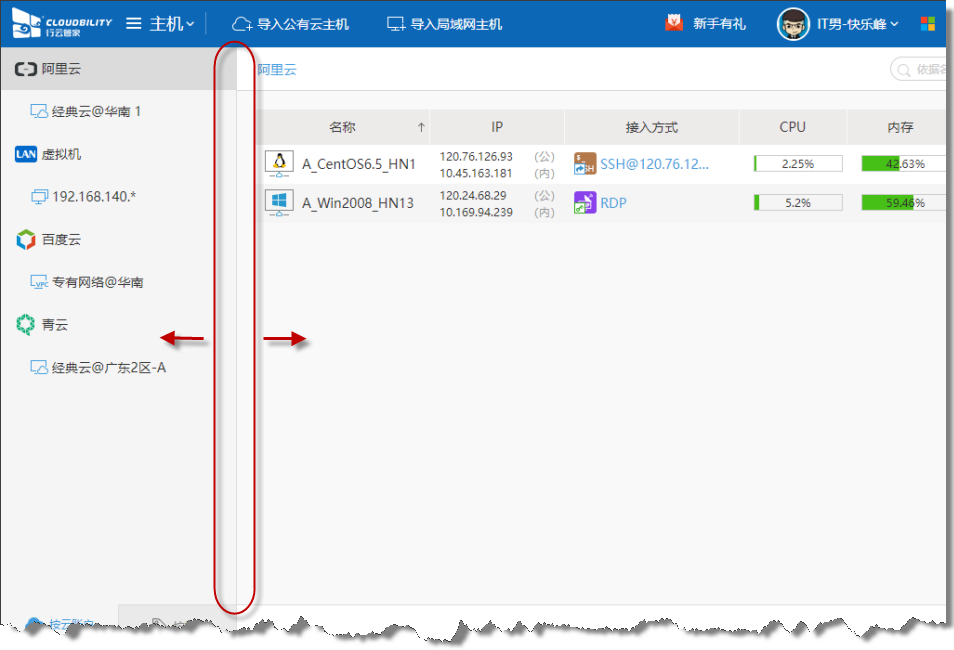Click the 百度云 hexagon logo
Image resolution: width=954 pixels, height=650 pixels.
pyautogui.click(x=26, y=240)
